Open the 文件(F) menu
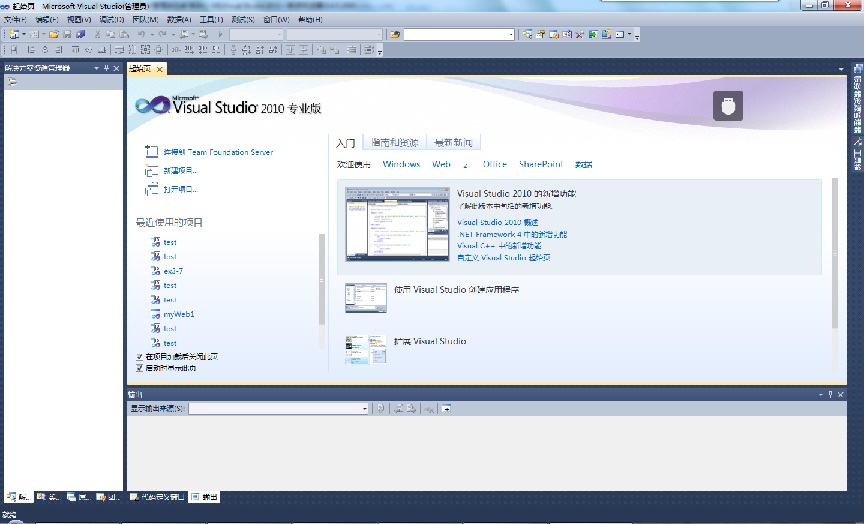Image resolution: width=865 pixels, height=524 pixels. [15, 19]
